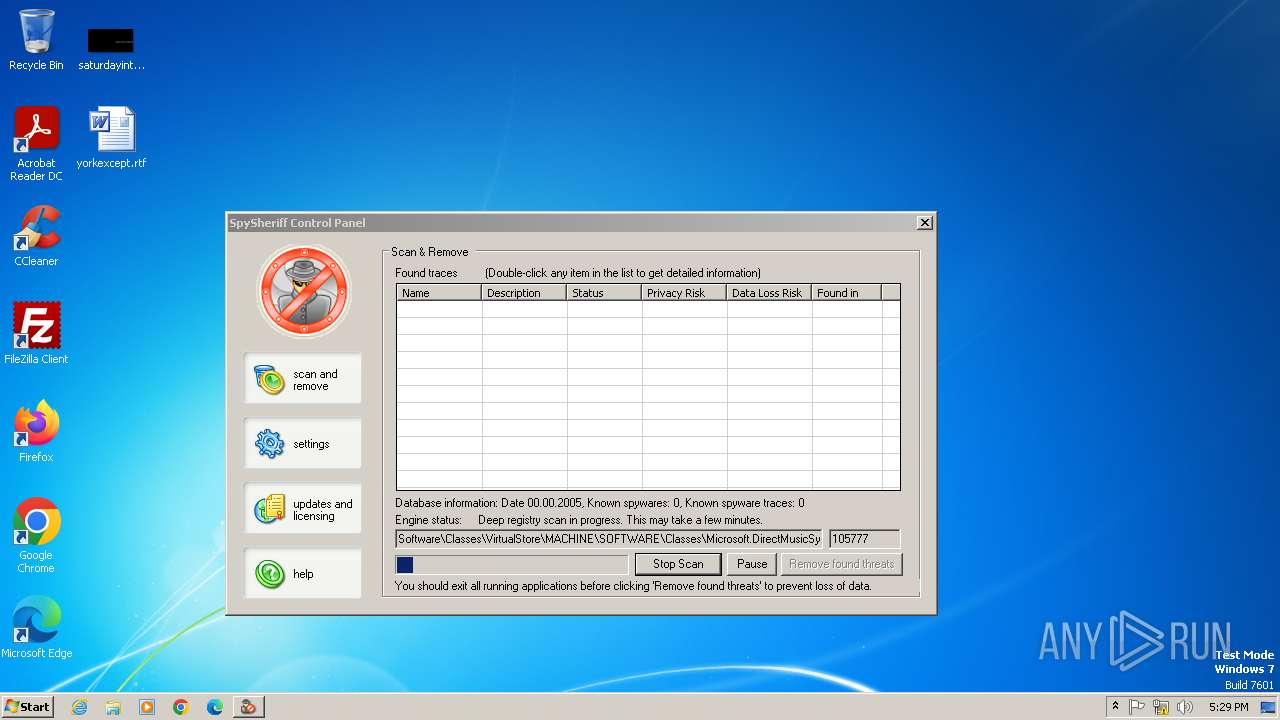Sort the list by Privacy Risk column
The height and width of the screenshot is (720, 1280).
click(x=684, y=293)
